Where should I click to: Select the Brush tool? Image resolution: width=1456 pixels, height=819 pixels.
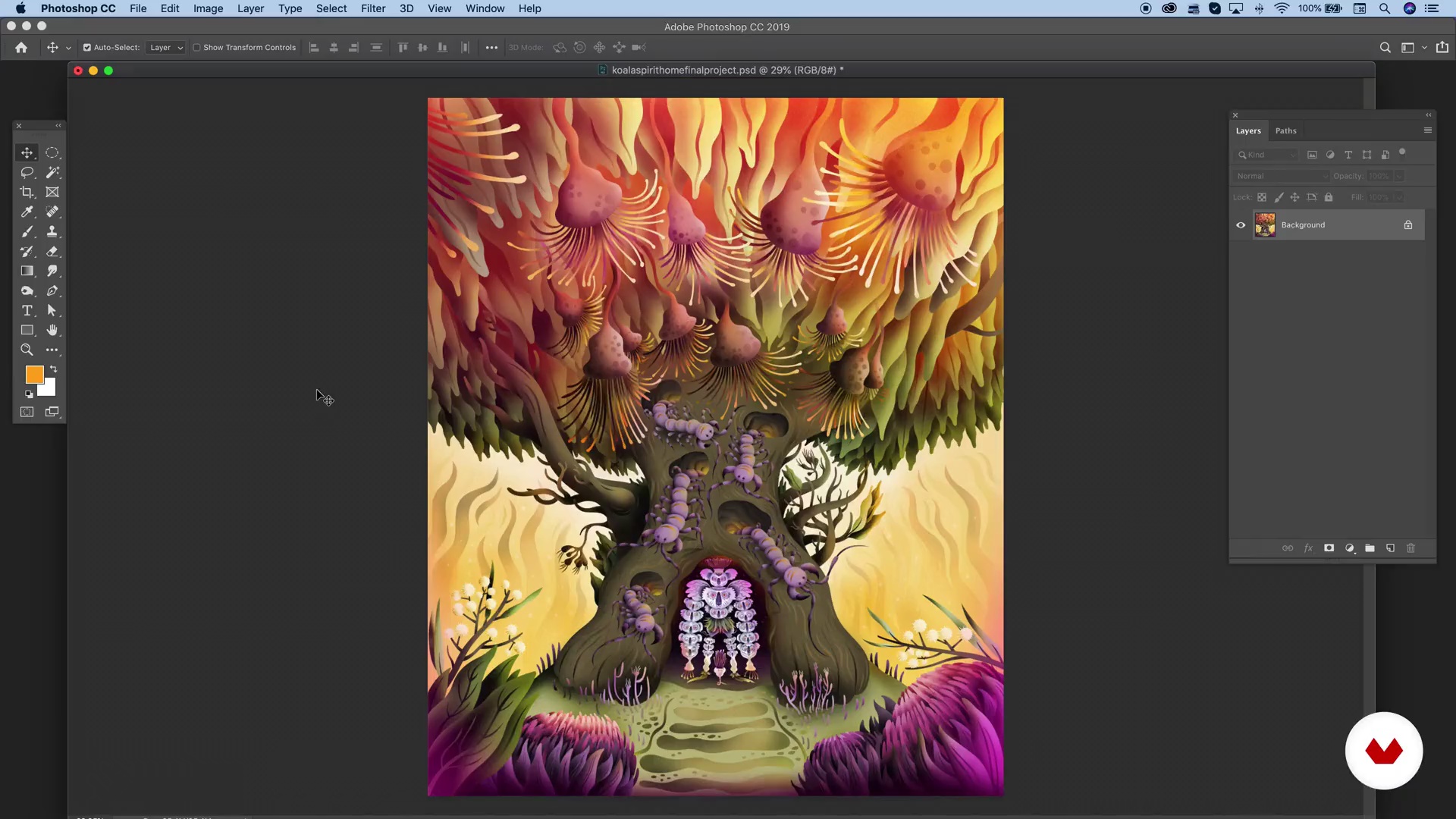click(27, 231)
